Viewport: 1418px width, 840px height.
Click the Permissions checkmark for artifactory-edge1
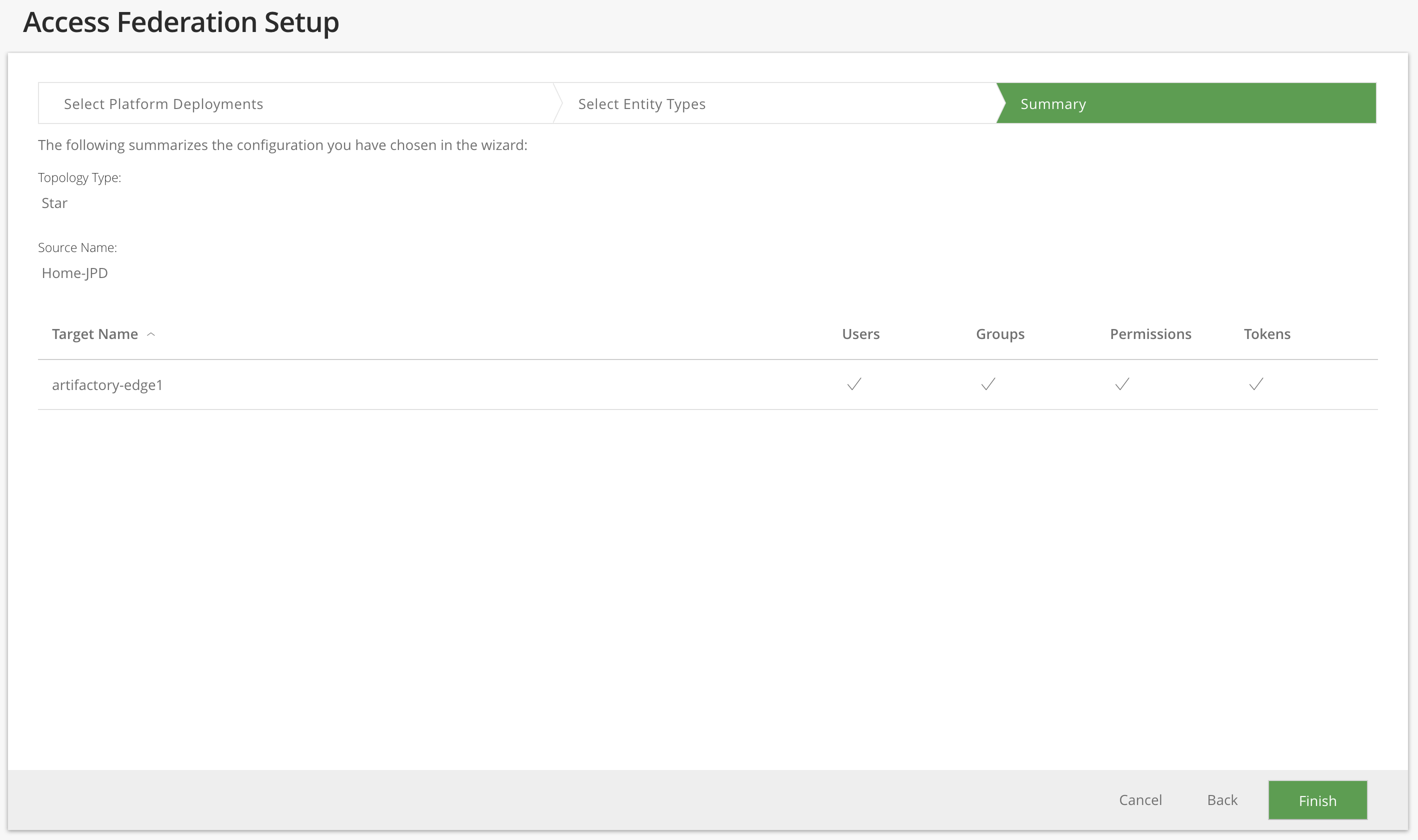pos(1122,384)
